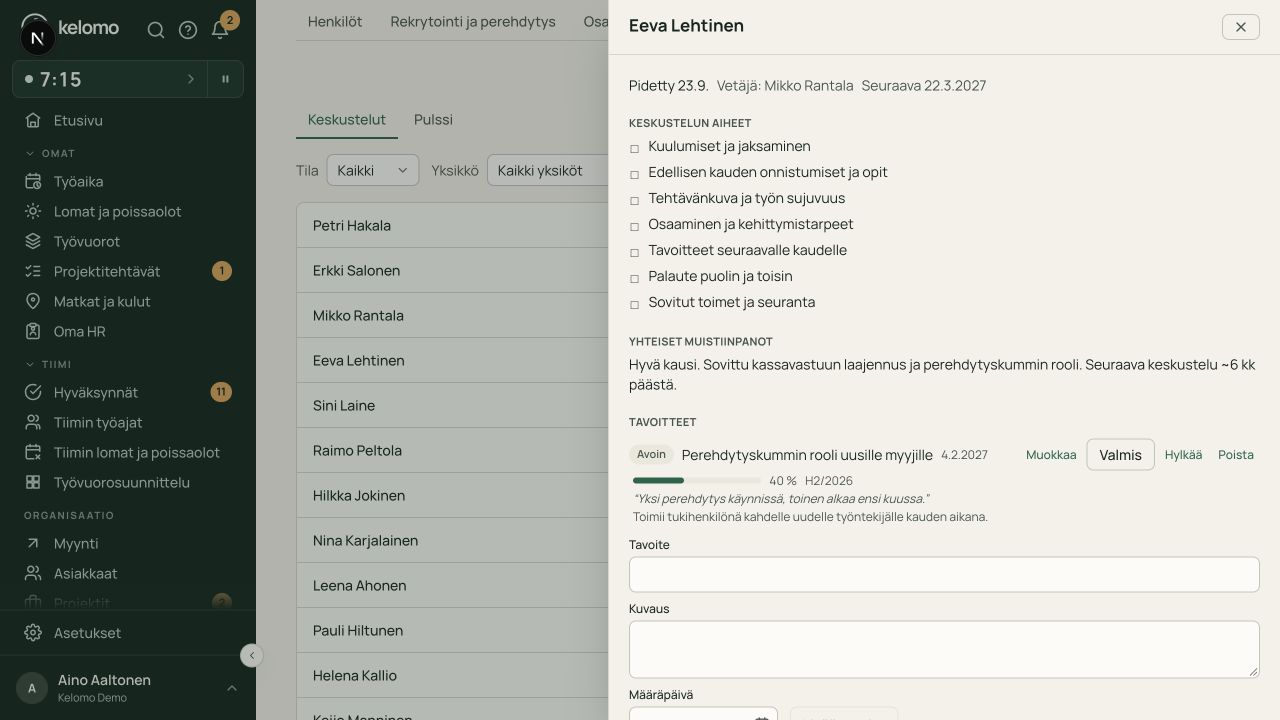Open Asetukset gear icon

(33, 633)
